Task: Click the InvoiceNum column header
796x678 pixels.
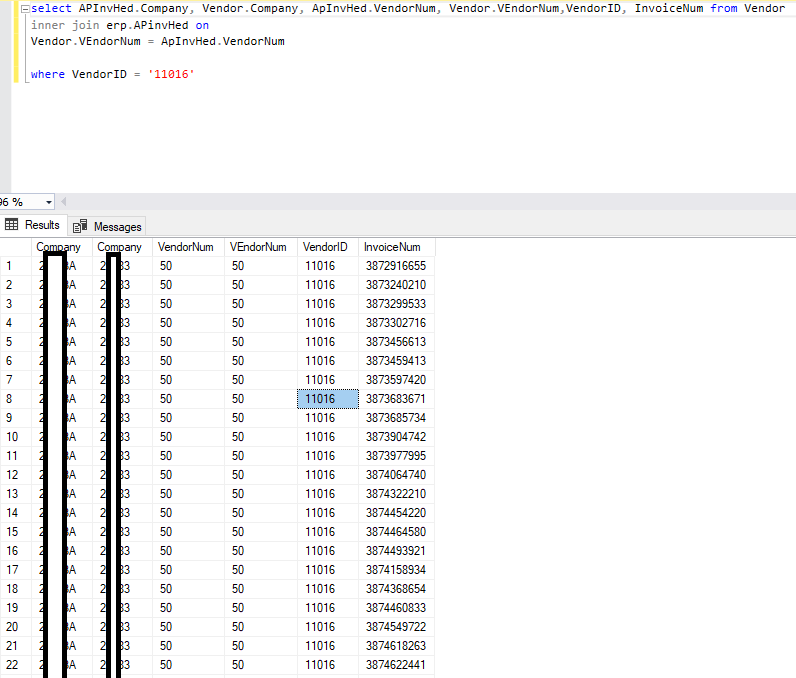Action: pyautogui.click(x=392, y=247)
